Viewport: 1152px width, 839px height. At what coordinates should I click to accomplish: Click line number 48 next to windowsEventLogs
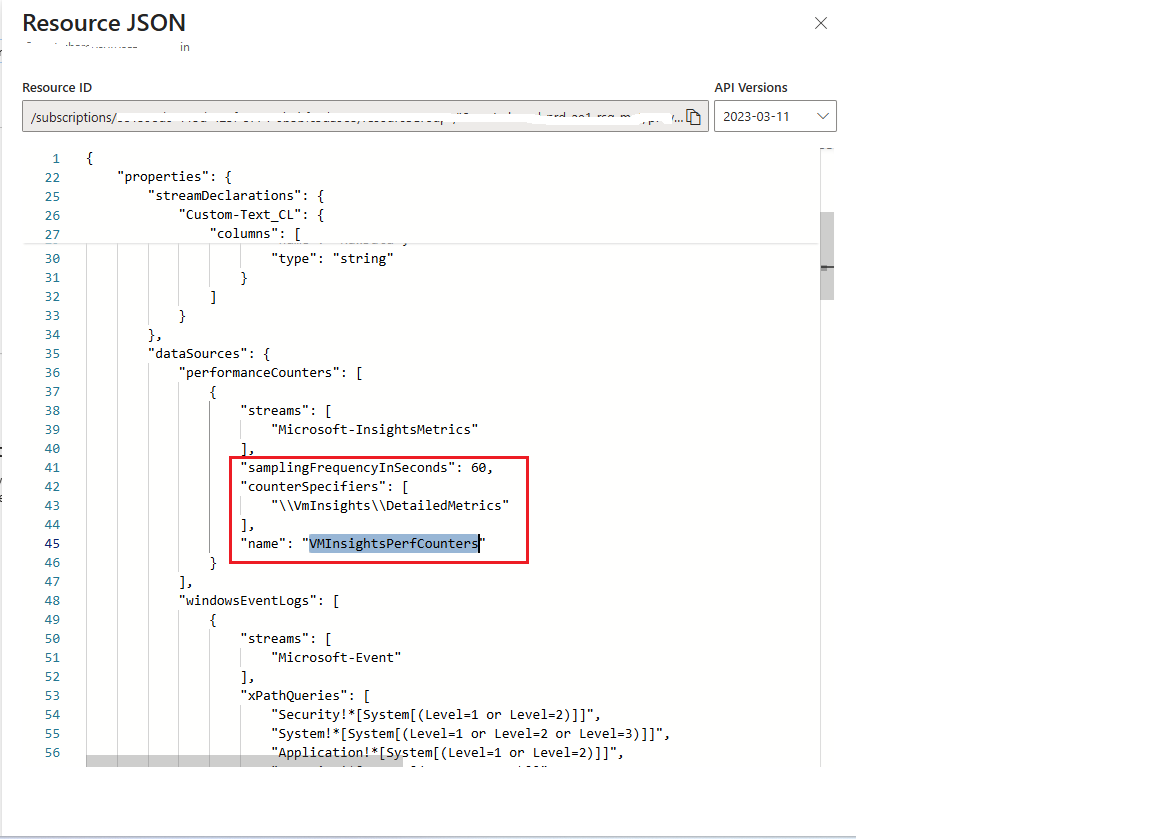click(x=52, y=599)
